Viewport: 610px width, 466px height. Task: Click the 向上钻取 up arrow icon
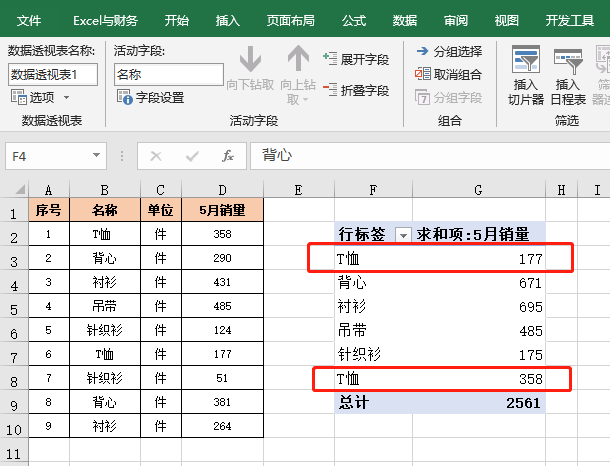pos(298,58)
